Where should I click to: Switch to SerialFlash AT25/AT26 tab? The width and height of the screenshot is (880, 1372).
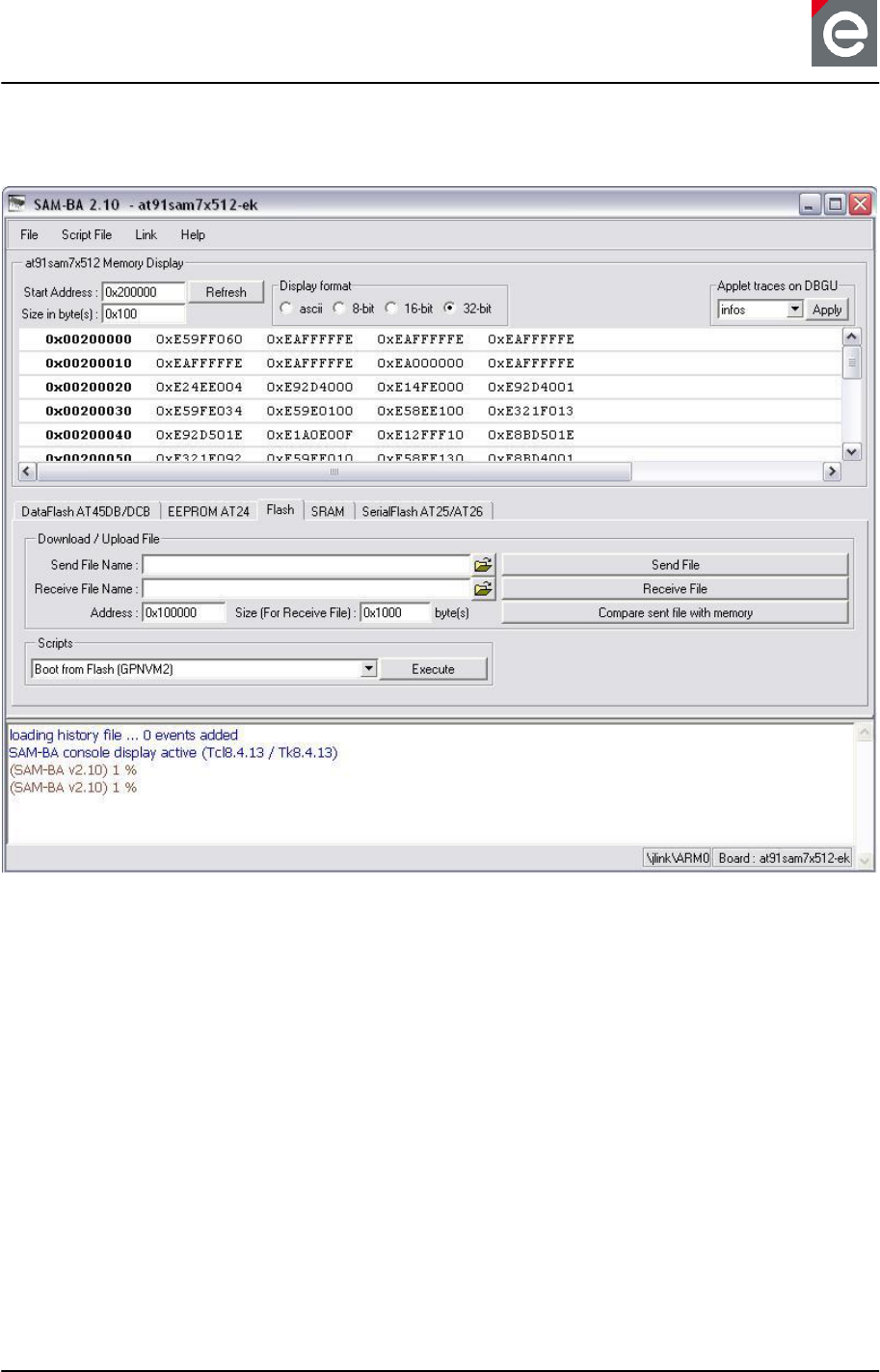tap(422, 512)
